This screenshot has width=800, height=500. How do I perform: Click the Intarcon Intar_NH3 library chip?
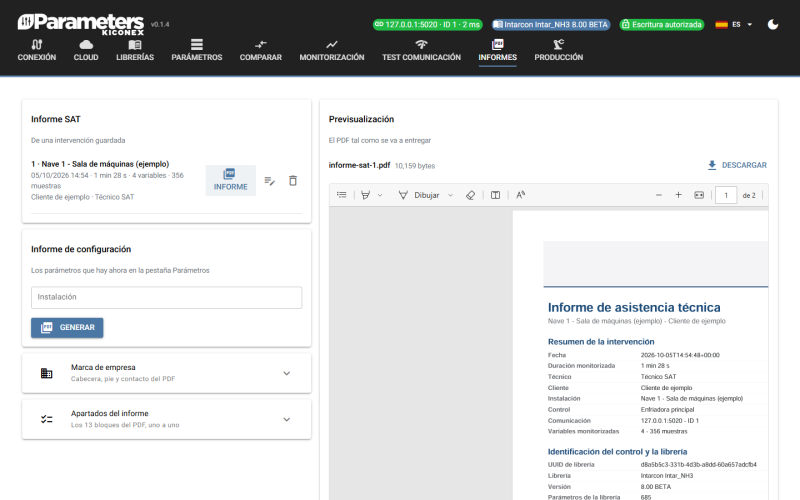[551, 24]
